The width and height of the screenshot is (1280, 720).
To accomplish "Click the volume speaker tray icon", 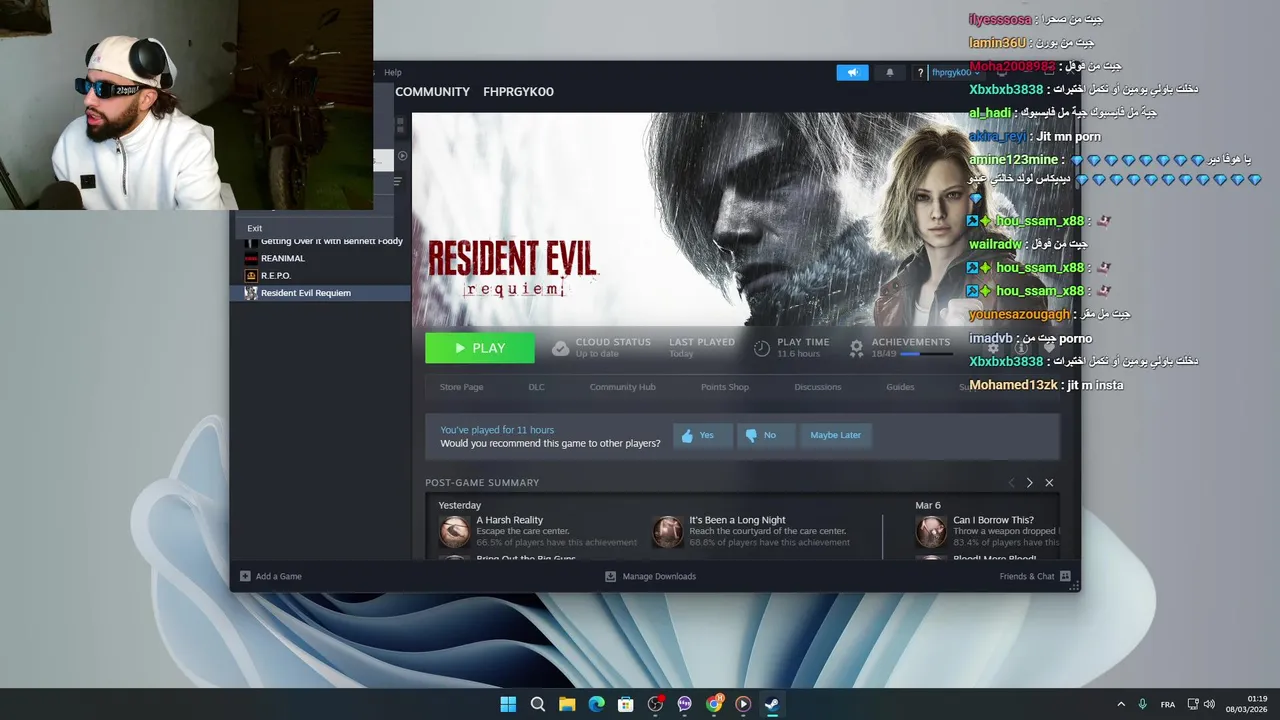I will pyautogui.click(x=1209, y=704).
